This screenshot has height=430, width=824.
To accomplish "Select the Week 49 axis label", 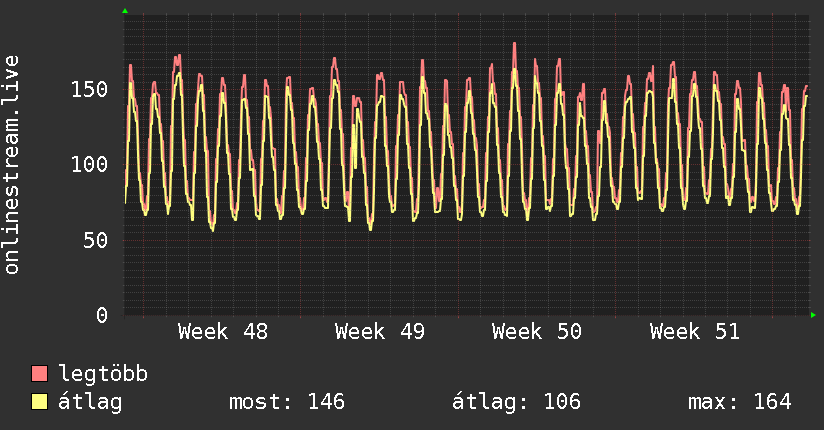I will [x=380, y=332].
